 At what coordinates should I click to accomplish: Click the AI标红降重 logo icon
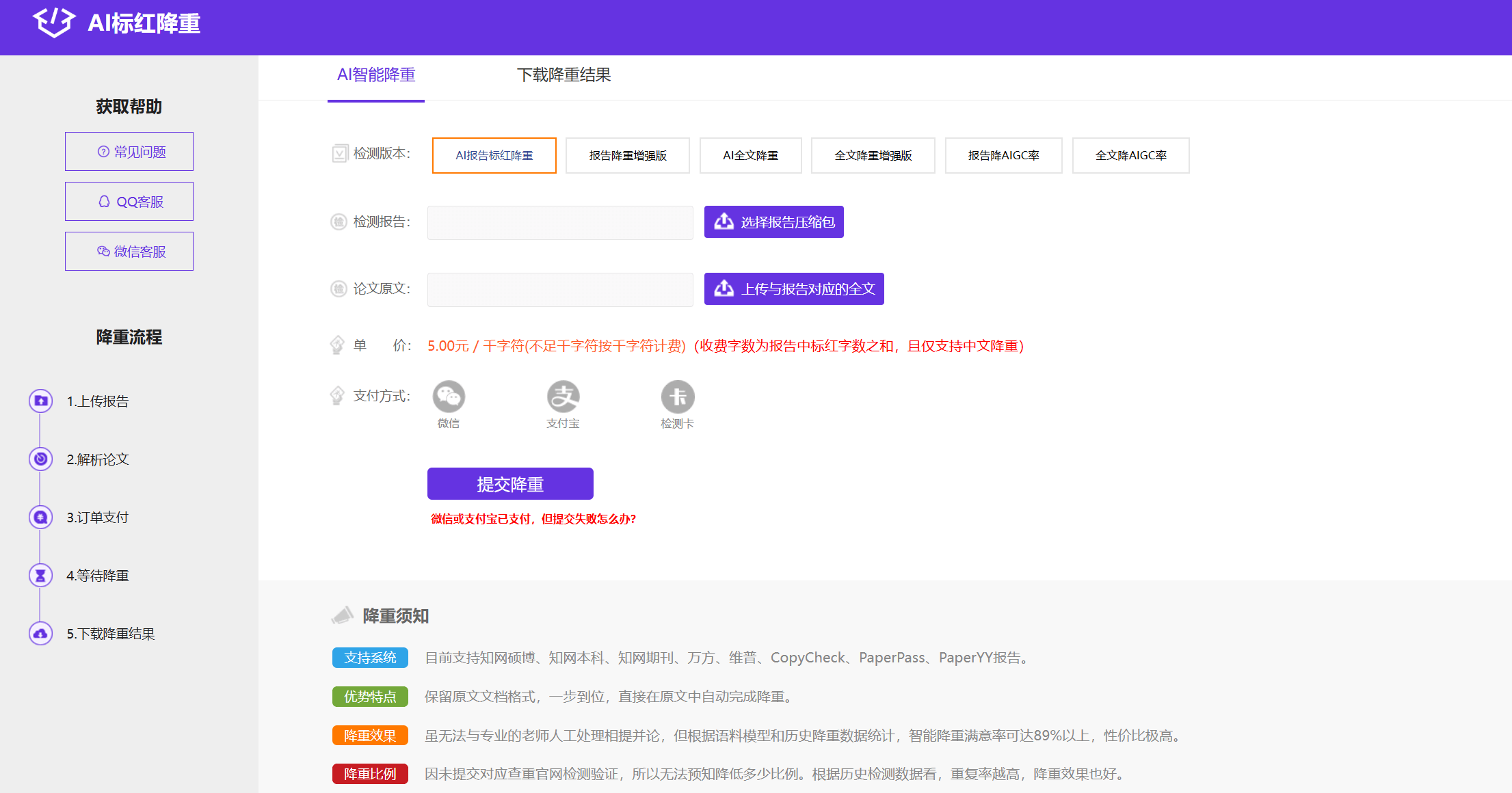coord(53,26)
